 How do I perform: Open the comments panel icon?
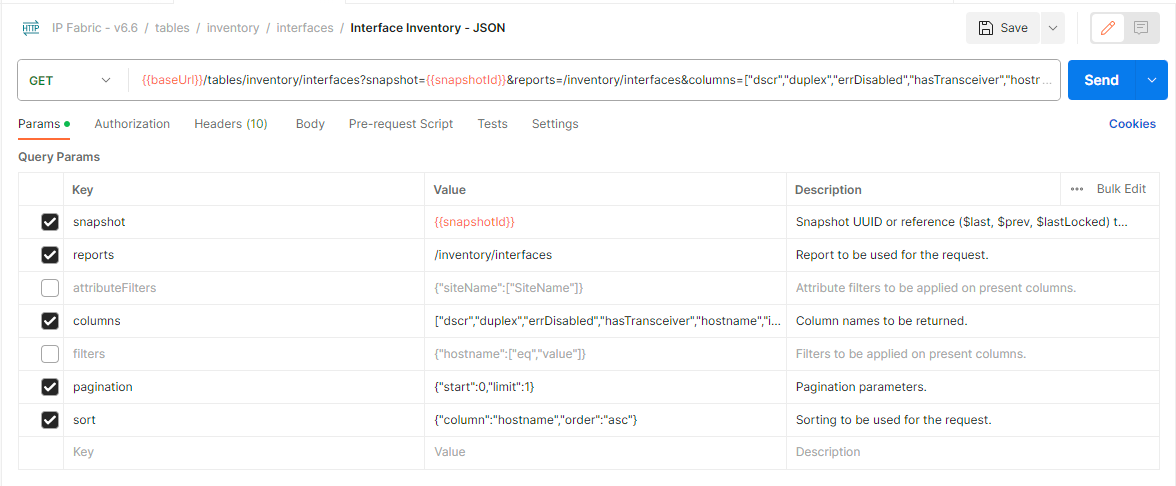point(1140,28)
